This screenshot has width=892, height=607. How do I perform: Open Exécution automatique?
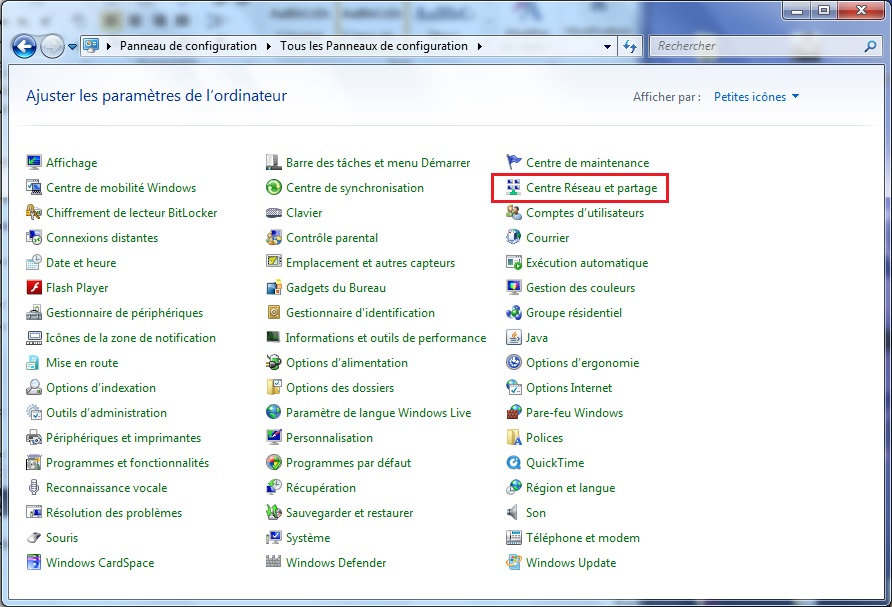pyautogui.click(x=587, y=263)
